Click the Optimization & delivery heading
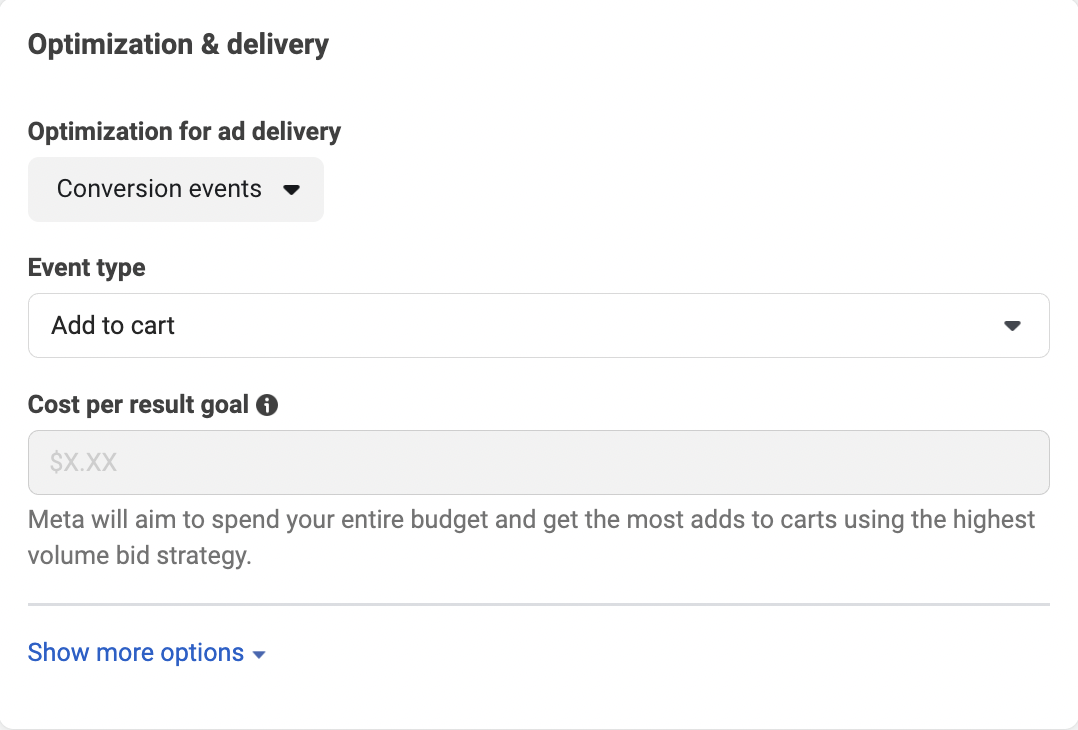 178,45
